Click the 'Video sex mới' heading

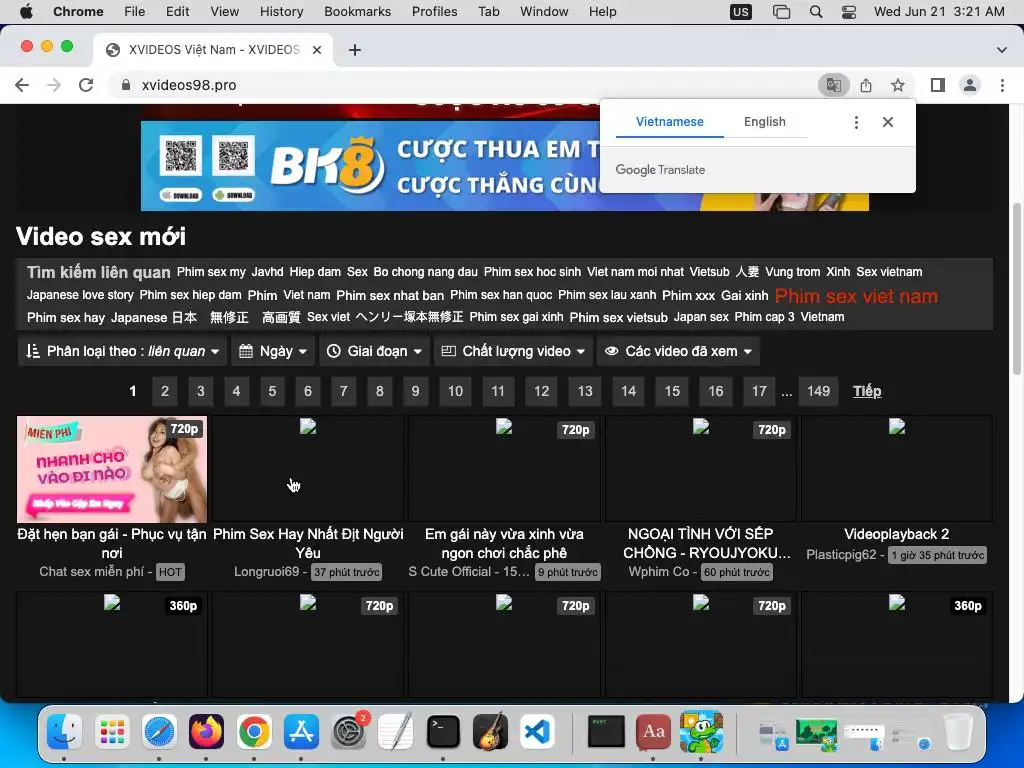coord(101,236)
